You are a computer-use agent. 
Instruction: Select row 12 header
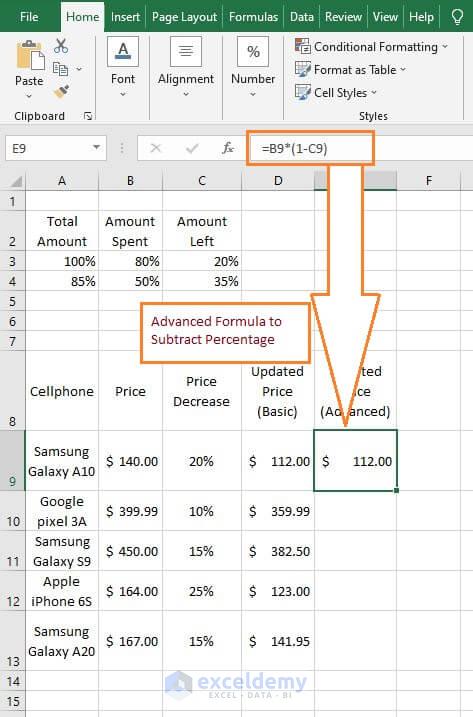13,591
